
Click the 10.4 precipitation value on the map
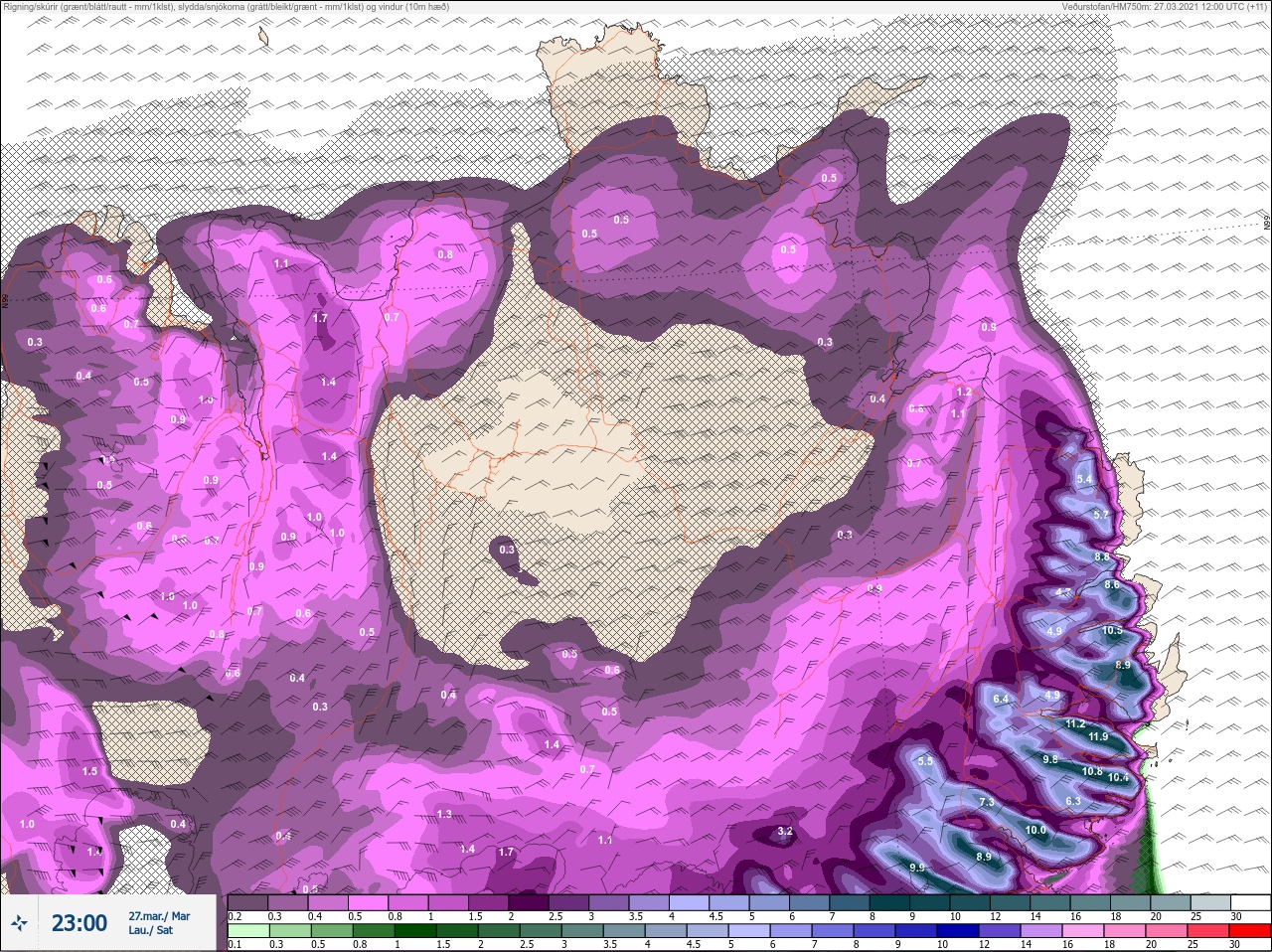pos(1118,777)
